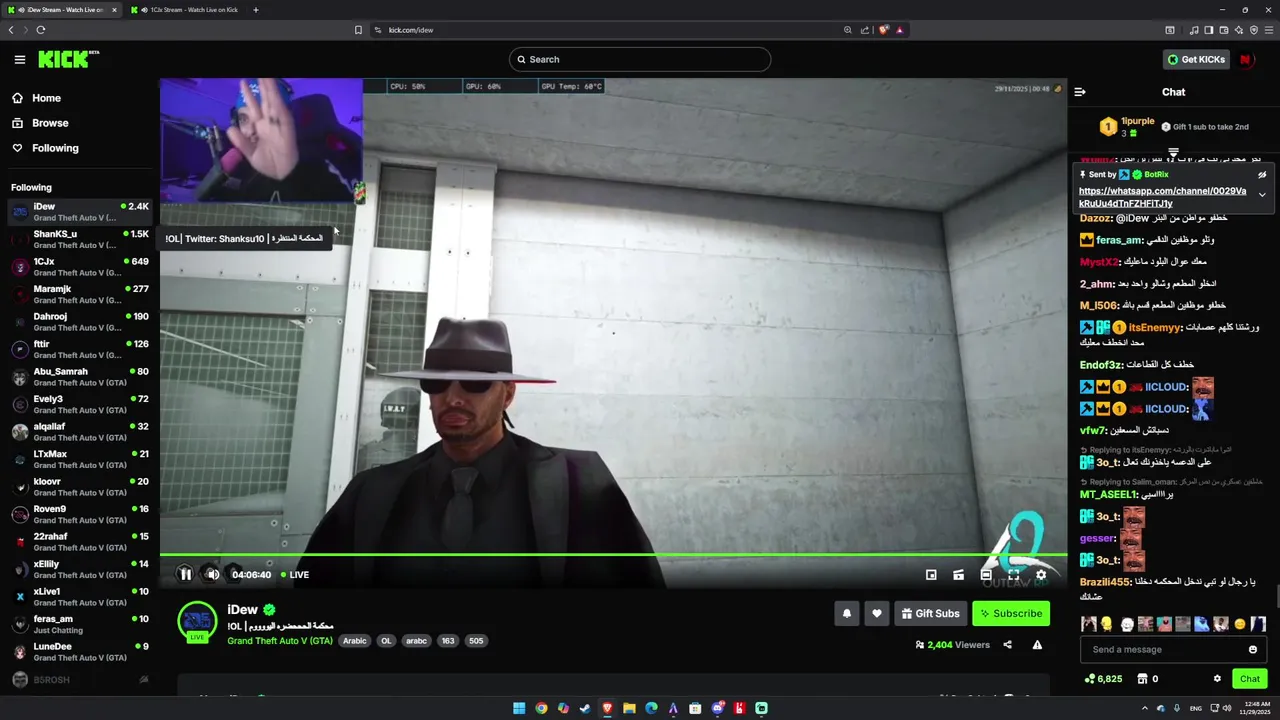Mute the stream volume
The height and width of the screenshot is (720, 1280).
click(x=212, y=574)
